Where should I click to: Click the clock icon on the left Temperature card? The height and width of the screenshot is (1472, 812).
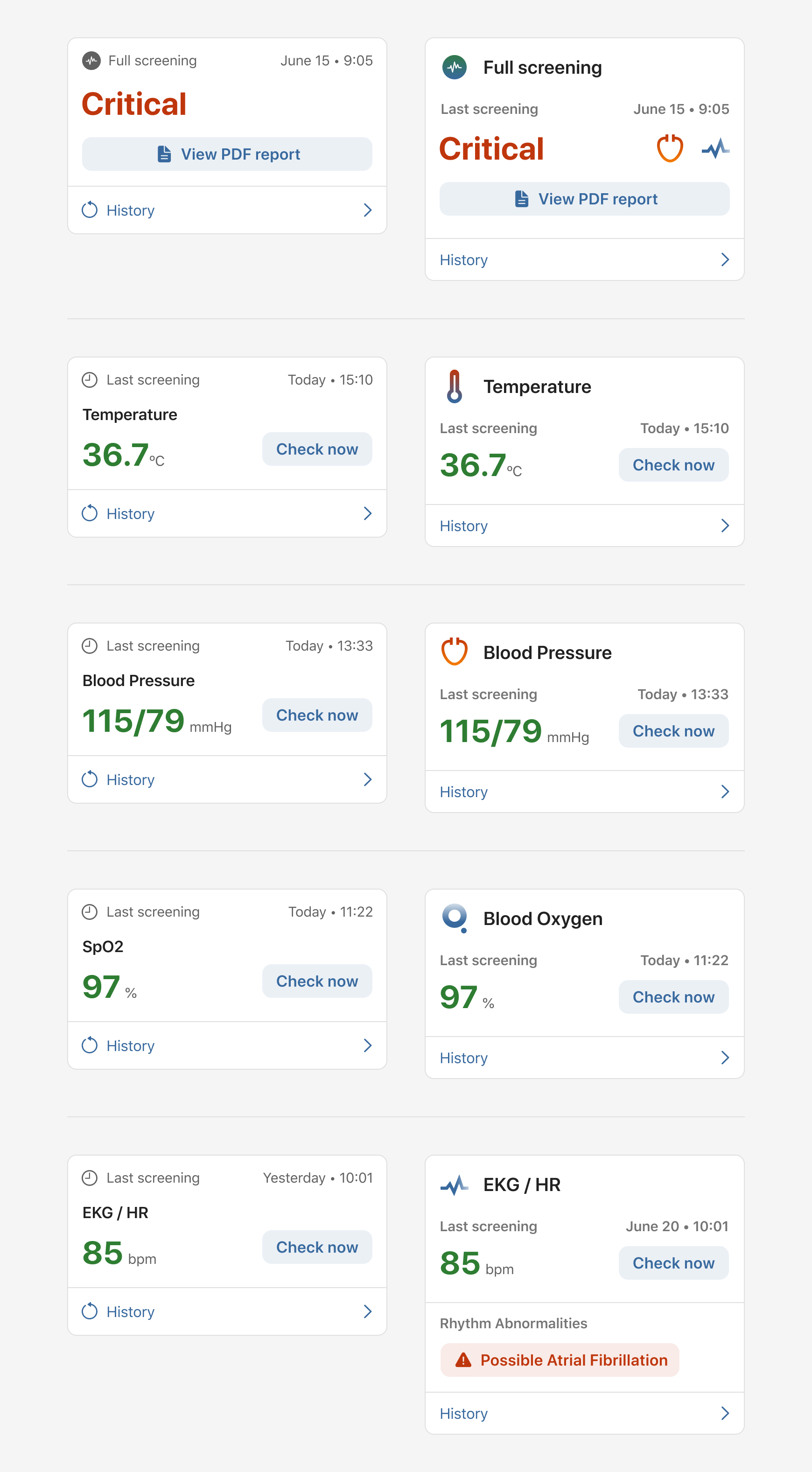coord(90,380)
